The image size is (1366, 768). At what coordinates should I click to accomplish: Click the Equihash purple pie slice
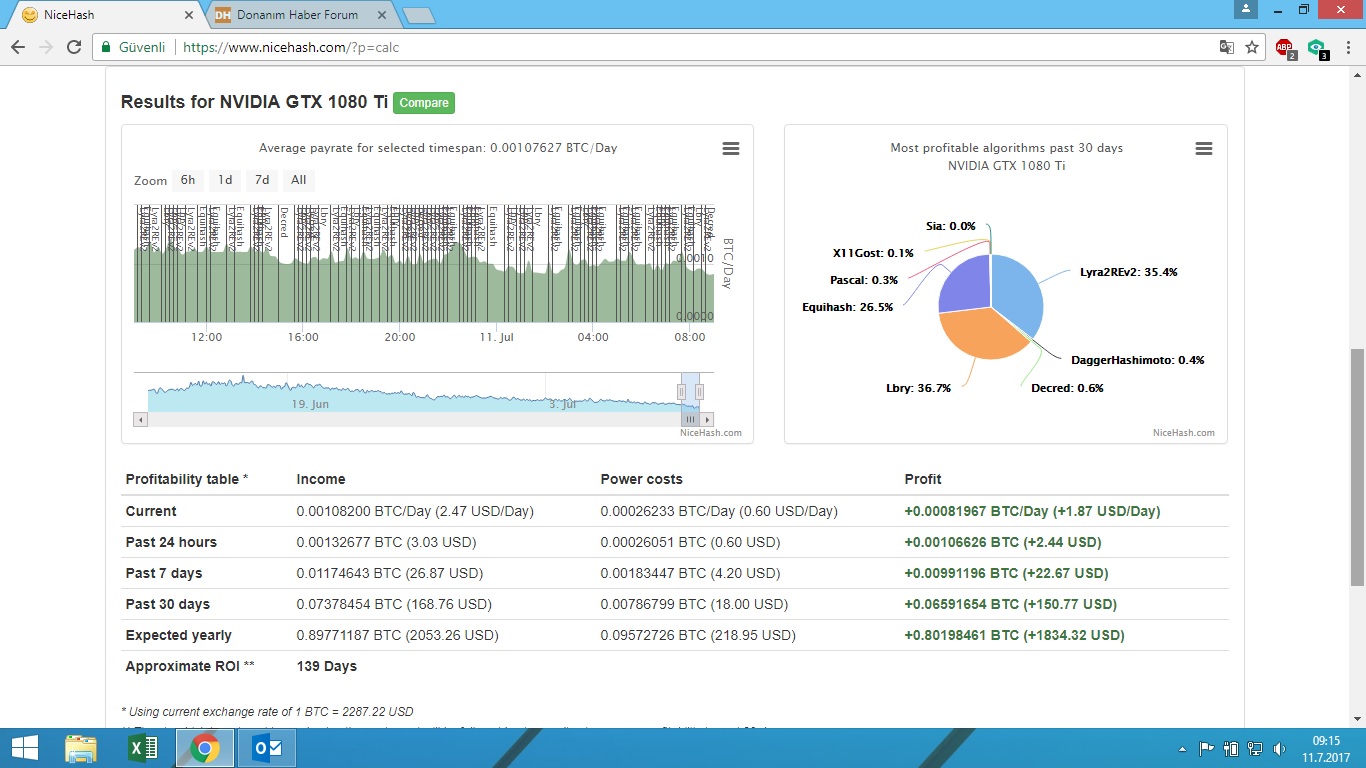pos(964,284)
